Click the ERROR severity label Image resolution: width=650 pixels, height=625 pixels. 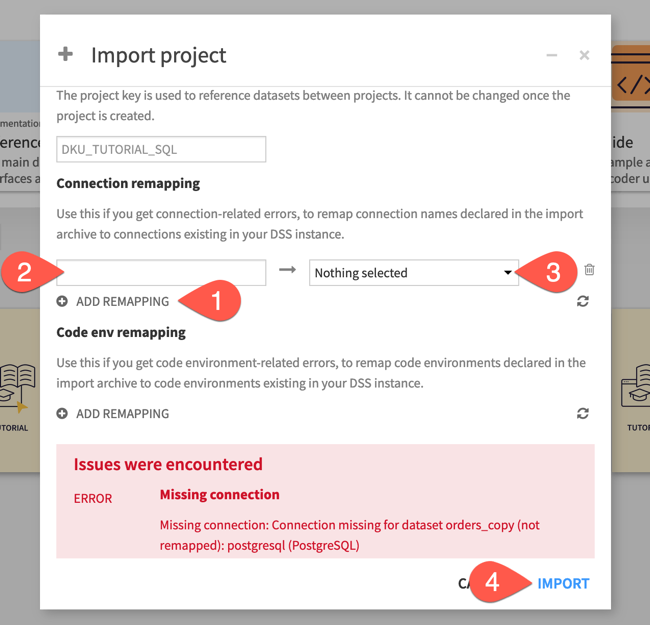point(93,498)
